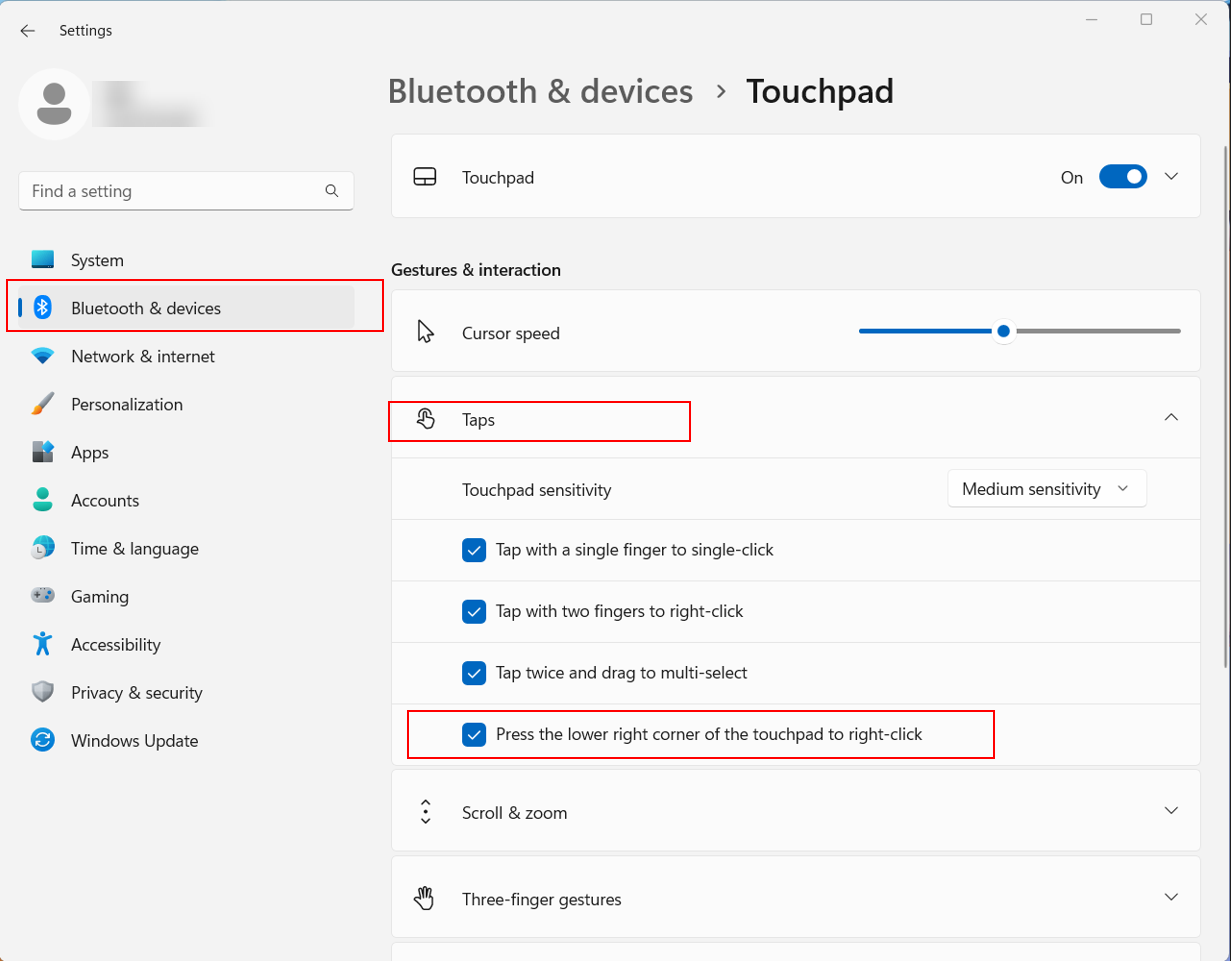The image size is (1231, 961).
Task: Select Accounts in the sidebar
Action: (x=105, y=501)
